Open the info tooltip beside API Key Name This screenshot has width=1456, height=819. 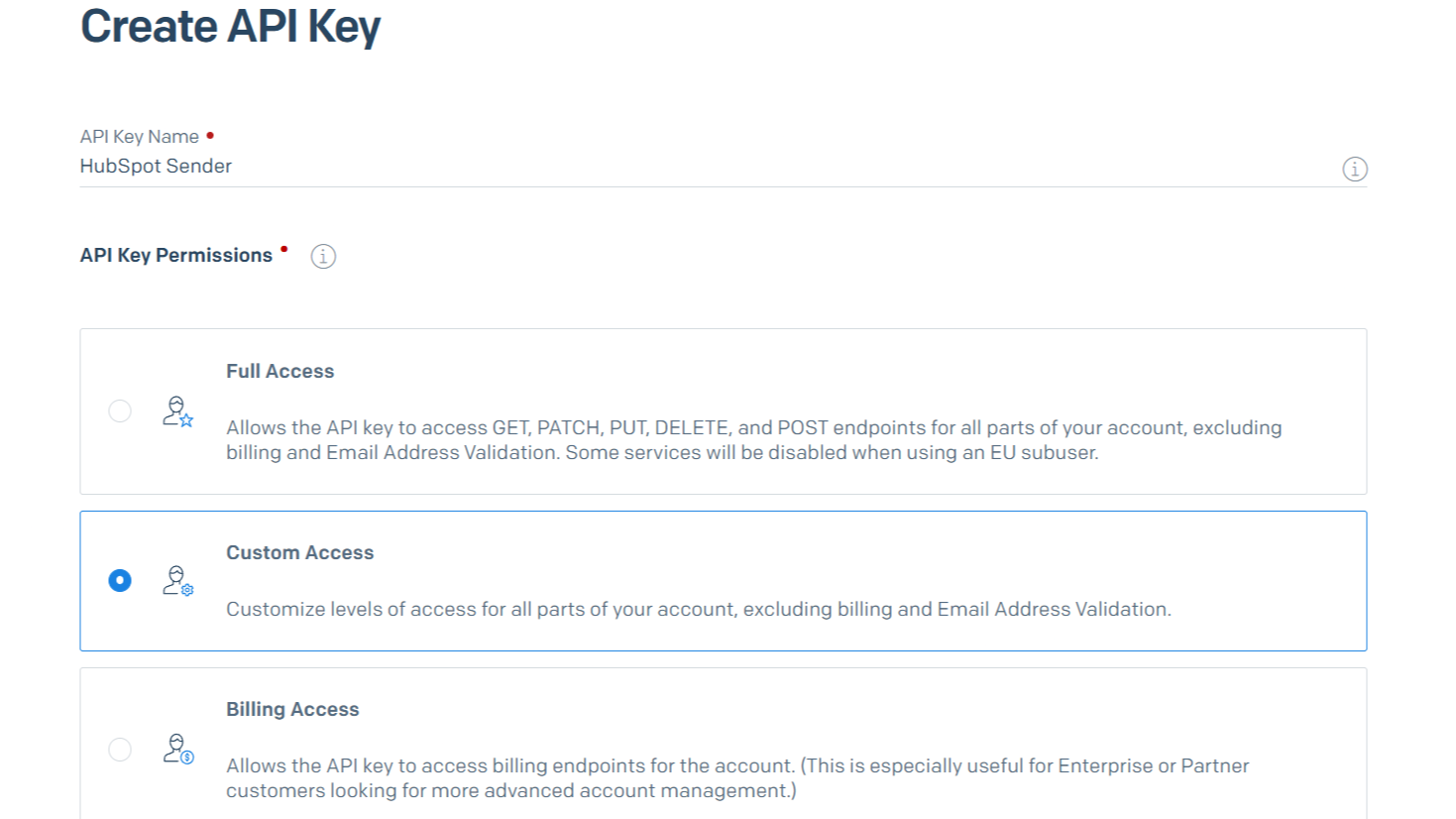(x=1354, y=169)
